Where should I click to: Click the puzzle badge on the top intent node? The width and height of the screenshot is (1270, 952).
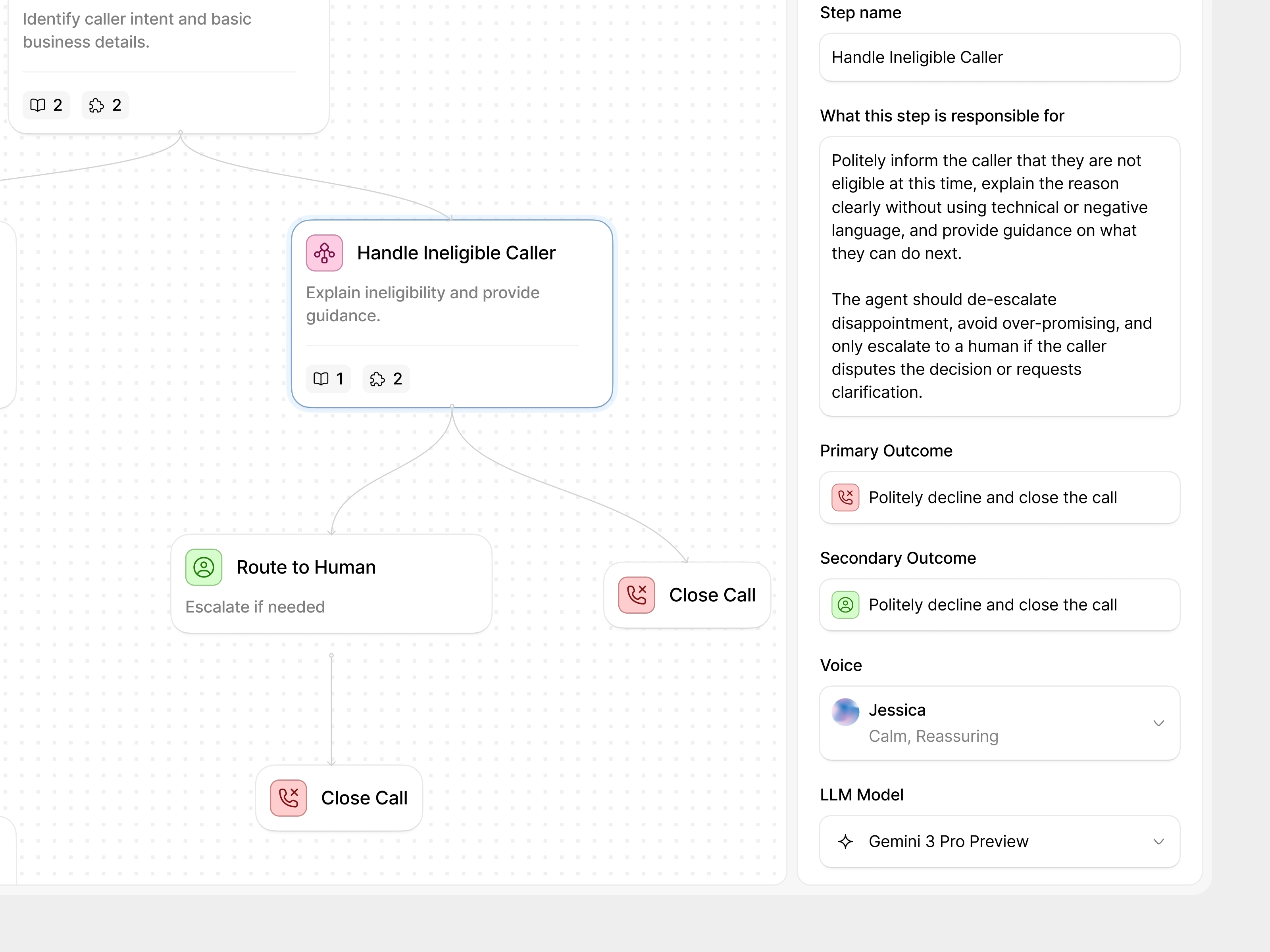coord(105,105)
